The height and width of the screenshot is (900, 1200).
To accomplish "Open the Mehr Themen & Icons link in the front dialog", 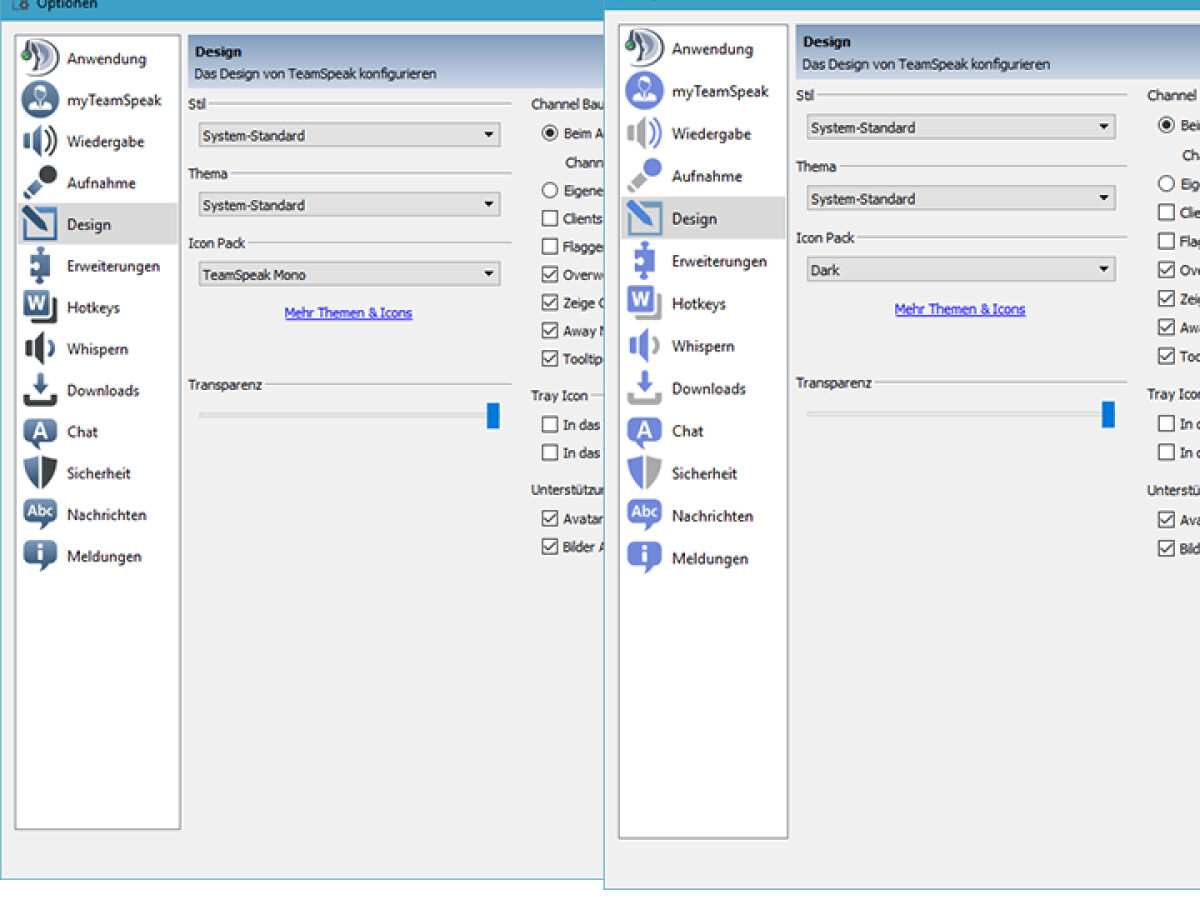I will pos(960,310).
